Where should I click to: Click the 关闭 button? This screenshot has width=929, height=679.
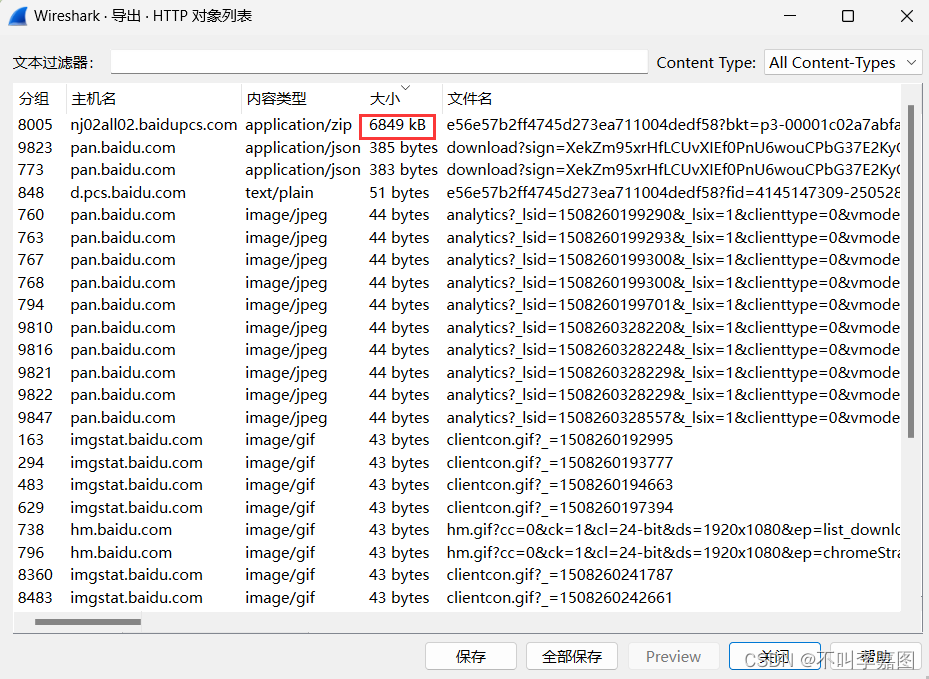(x=774, y=656)
